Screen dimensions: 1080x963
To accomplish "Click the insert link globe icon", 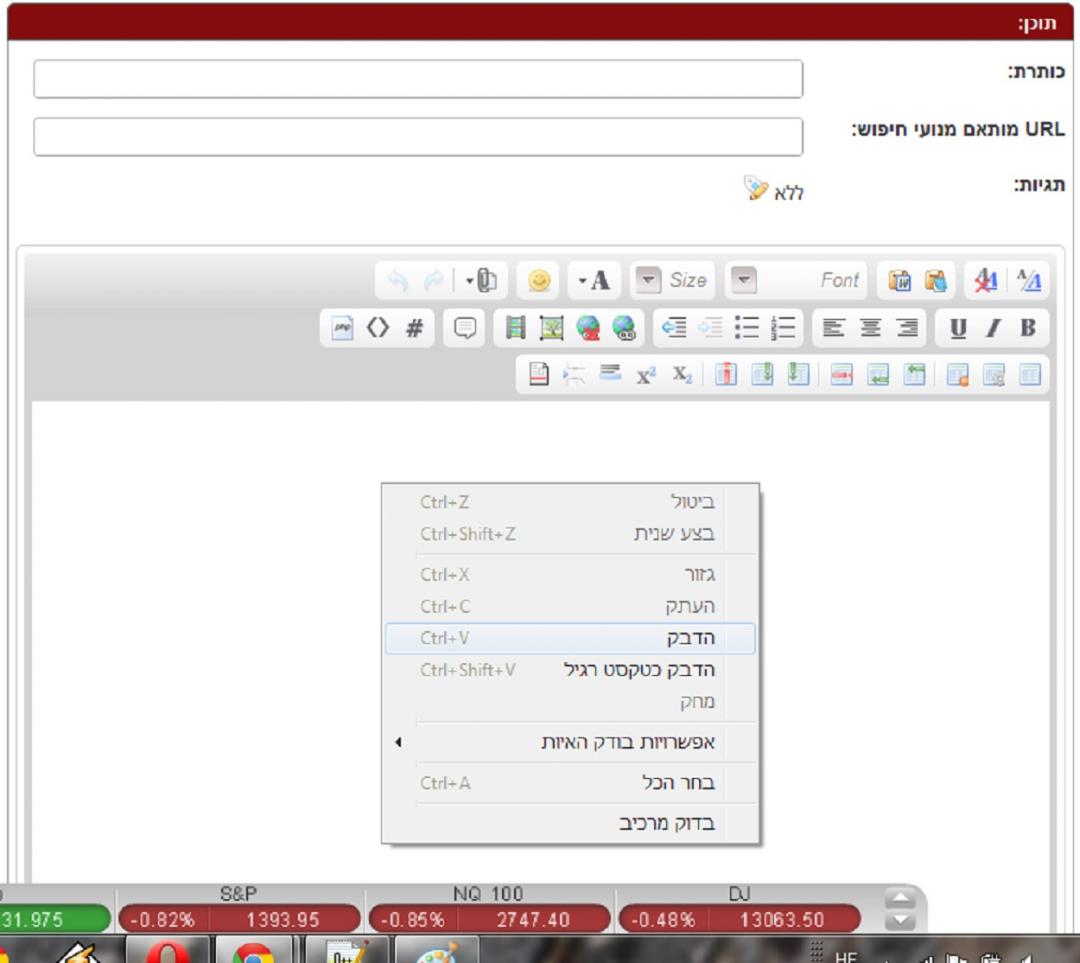I will click(x=588, y=328).
